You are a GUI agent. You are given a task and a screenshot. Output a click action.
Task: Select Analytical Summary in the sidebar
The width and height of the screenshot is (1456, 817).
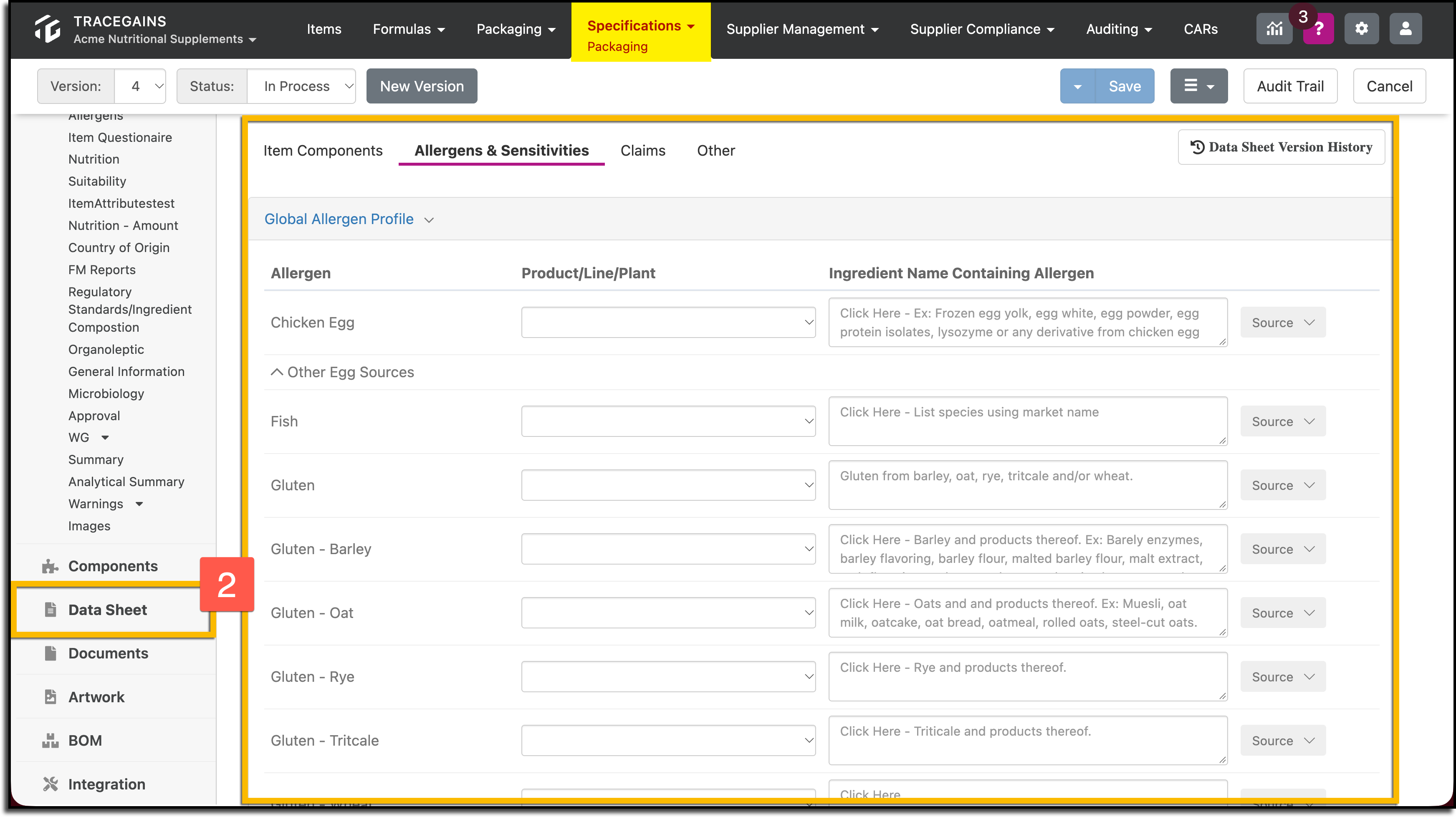click(x=126, y=482)
